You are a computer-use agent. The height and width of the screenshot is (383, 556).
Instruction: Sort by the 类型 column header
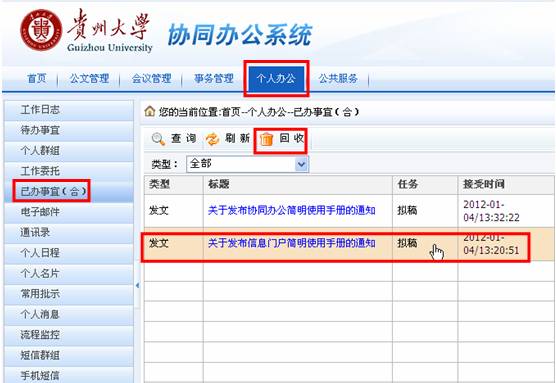(174, 184)
